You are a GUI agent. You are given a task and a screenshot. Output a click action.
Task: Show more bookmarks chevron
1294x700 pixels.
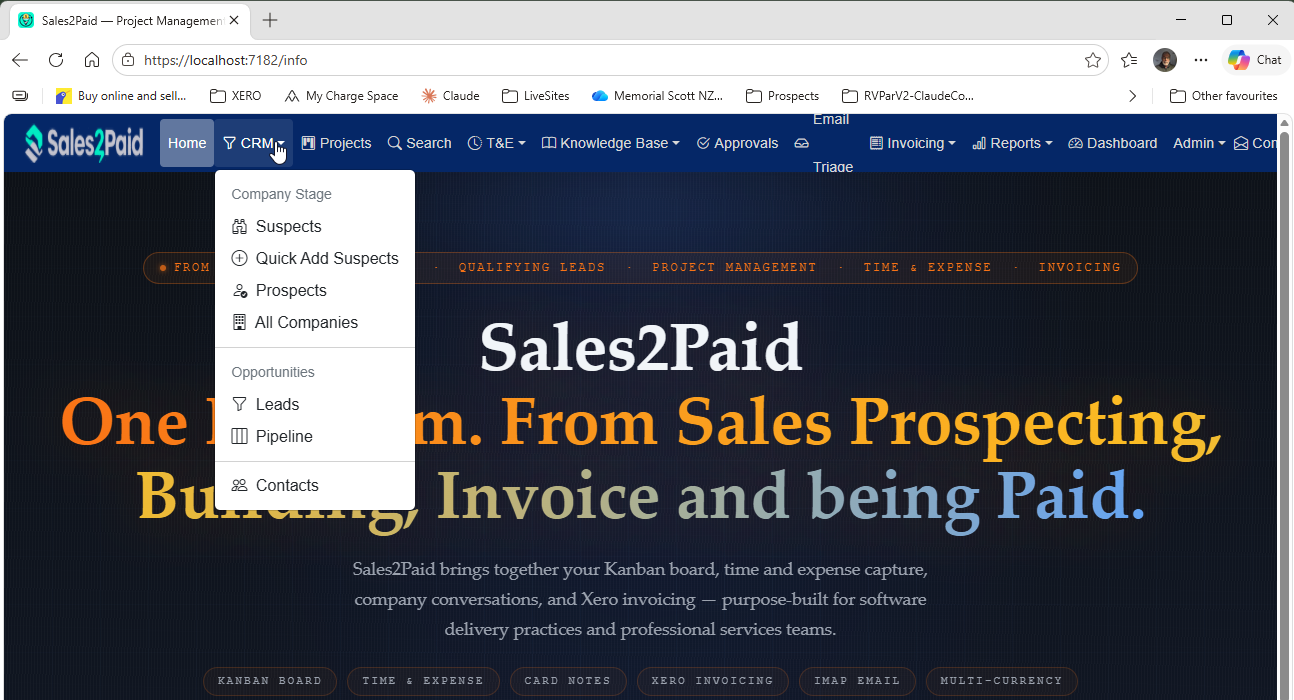(1132, 96)
